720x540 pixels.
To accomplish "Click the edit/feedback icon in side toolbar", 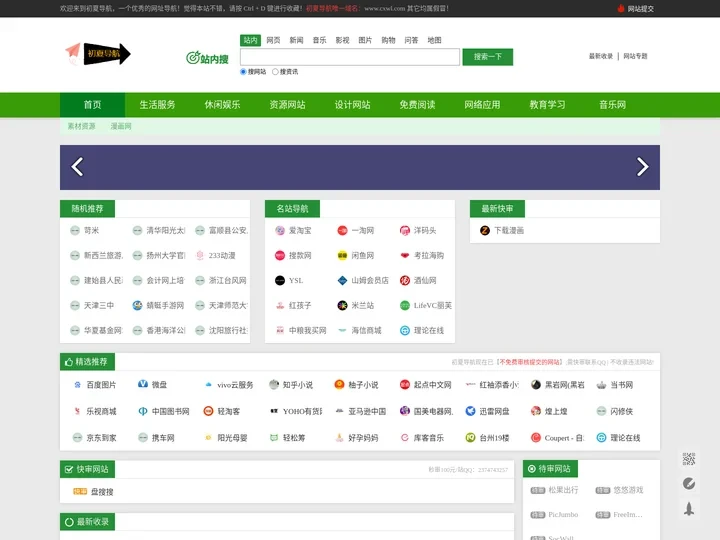I will [689, 484].
